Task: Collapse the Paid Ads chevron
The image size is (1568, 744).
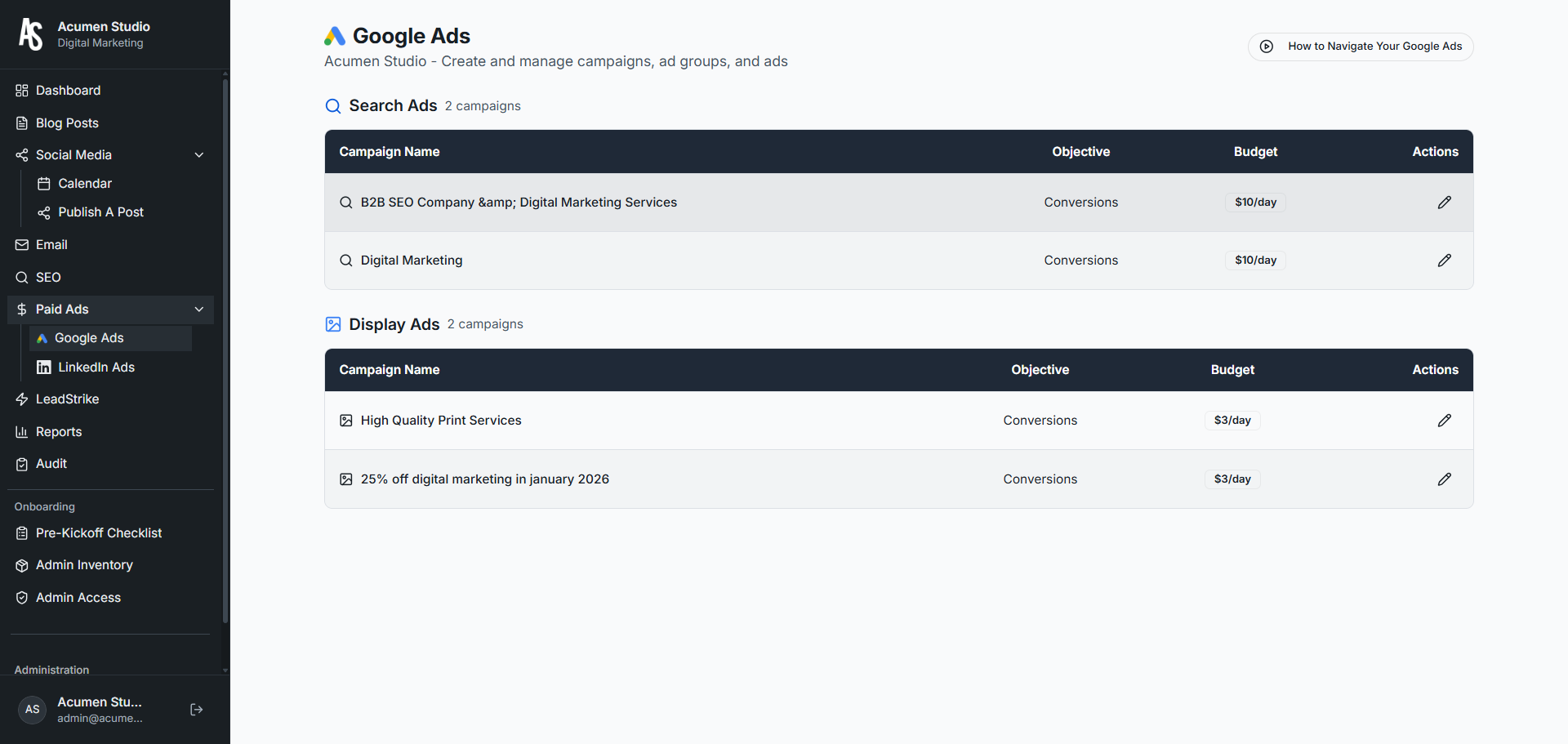Action: (x=199, y=310)
